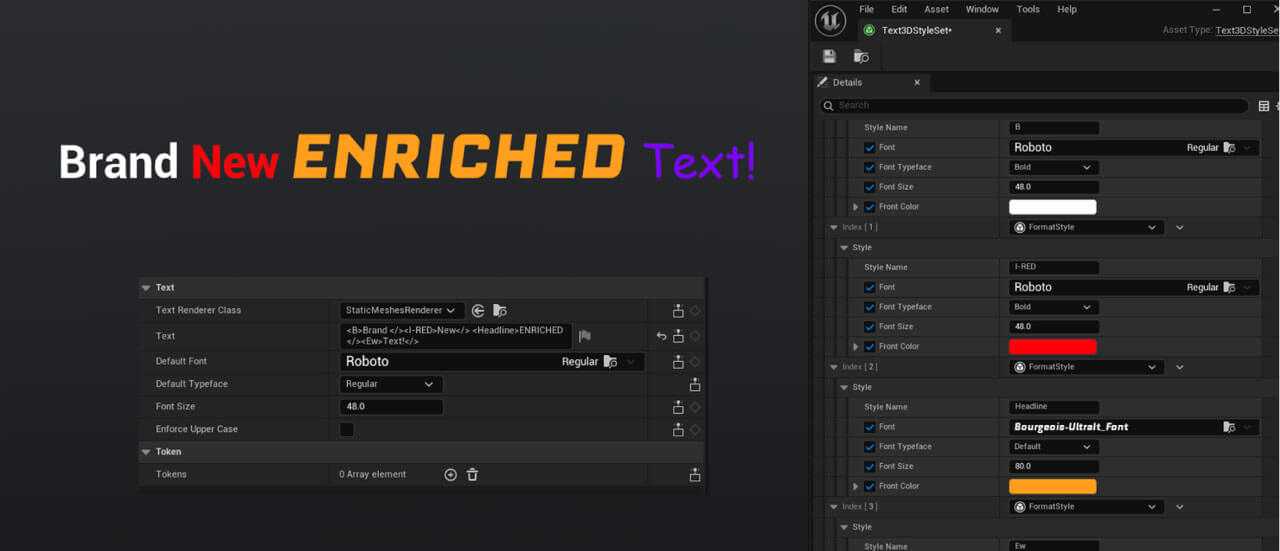The width and height of the screenshot is (1280, 551).
Task: Click the expose icon on Default Font row
Action: [678, 361]
